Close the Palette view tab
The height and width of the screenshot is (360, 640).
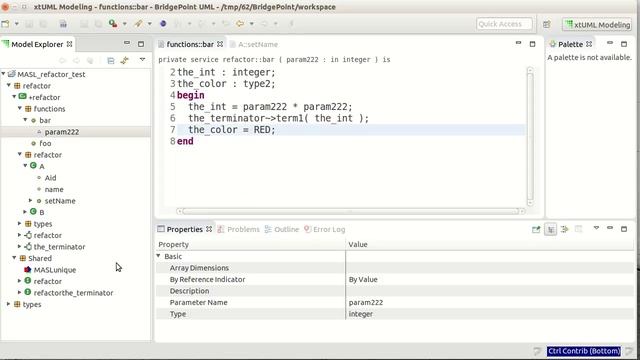[589, 44]
